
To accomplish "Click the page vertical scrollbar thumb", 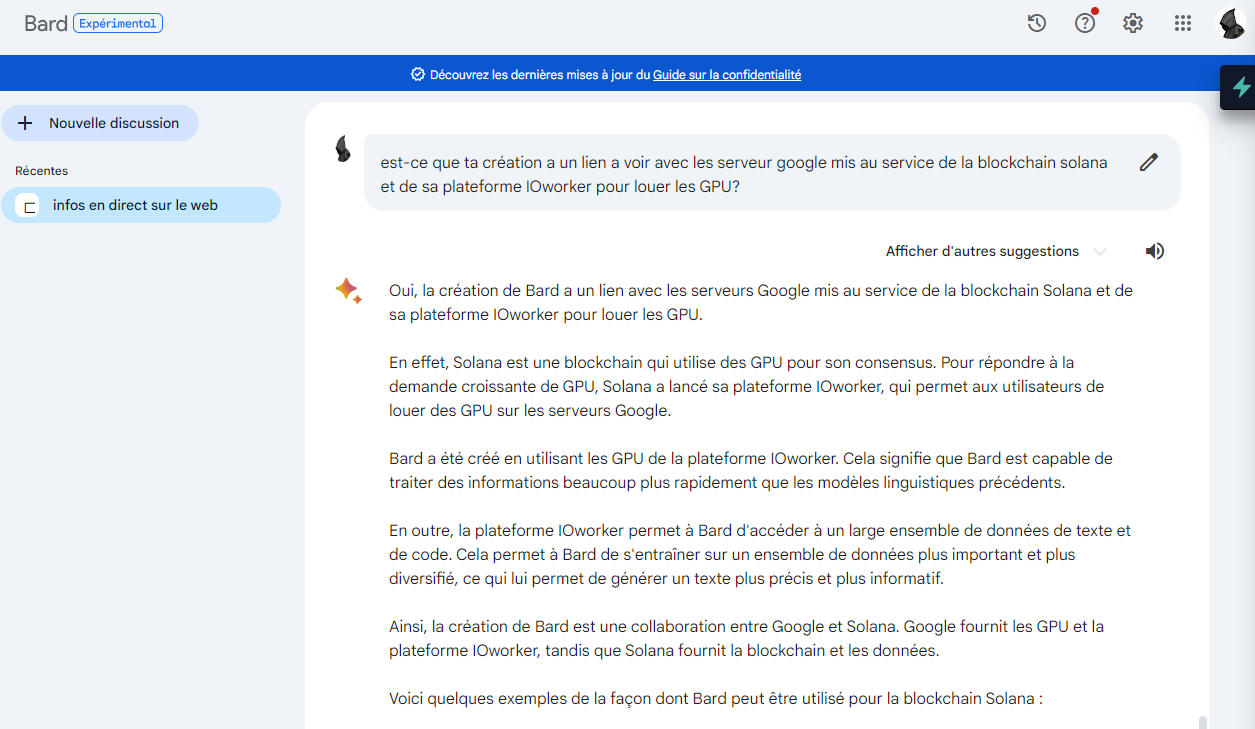I will (1202, 722).
